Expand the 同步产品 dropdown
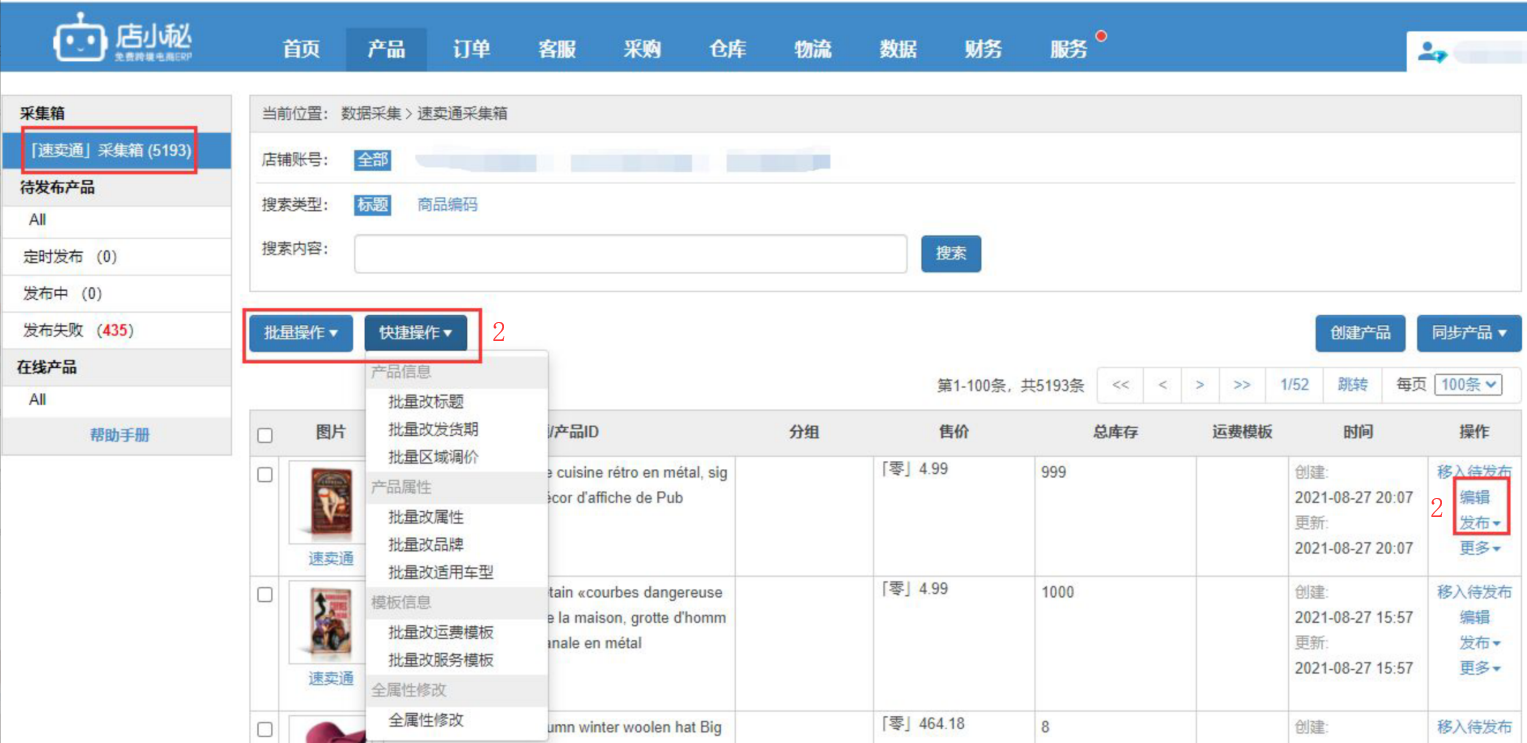The height and width of the screenshot is (743, 1527). [1469, 333]
